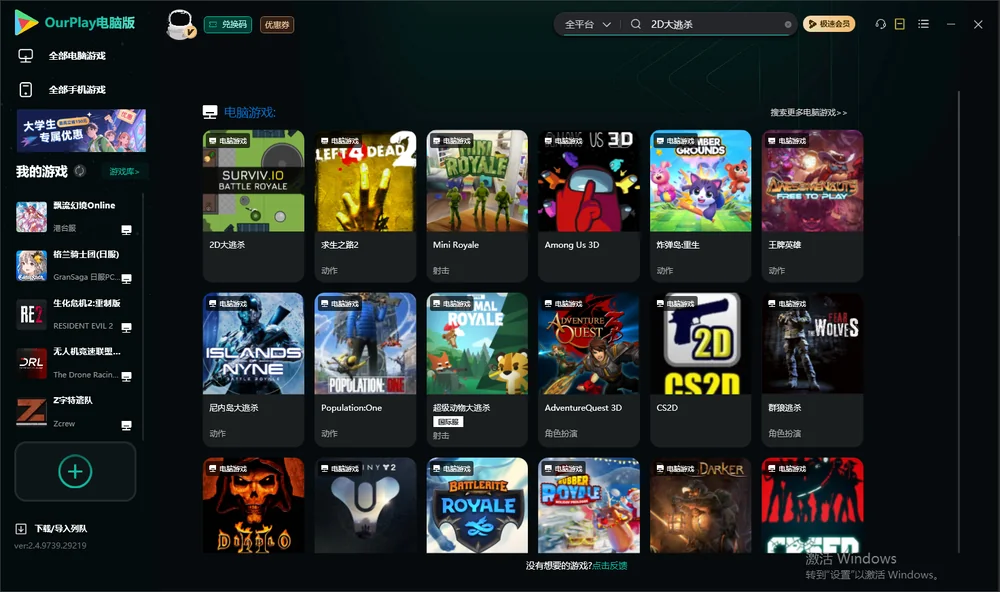The width and height of the screenshot is (1000, 592).
Task: Click the phone icon beside 全部手机游戏
Action: click(26, 89)
